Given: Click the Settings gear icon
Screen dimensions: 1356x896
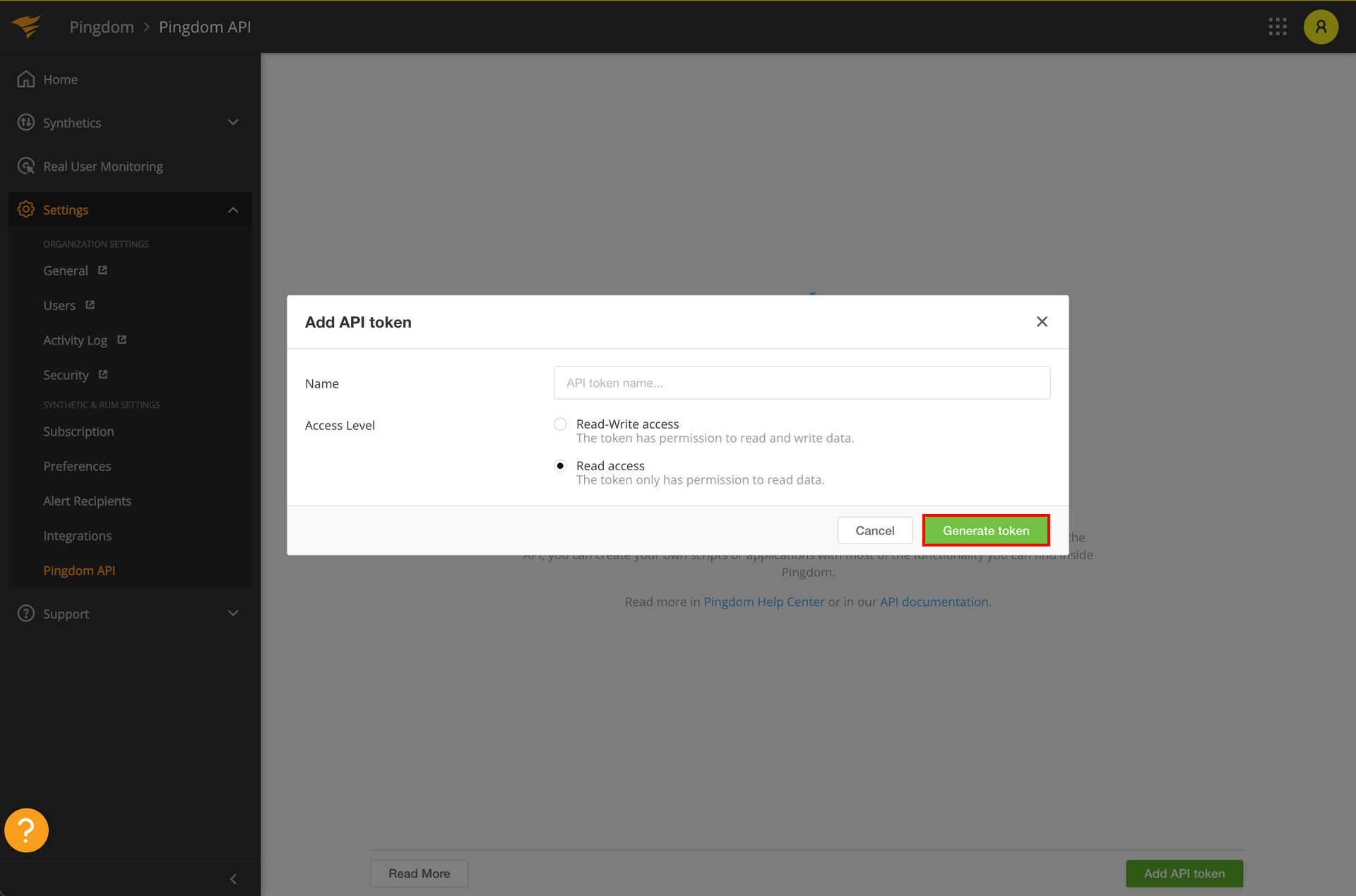Looking at the screenshot, I should [26, 209].
